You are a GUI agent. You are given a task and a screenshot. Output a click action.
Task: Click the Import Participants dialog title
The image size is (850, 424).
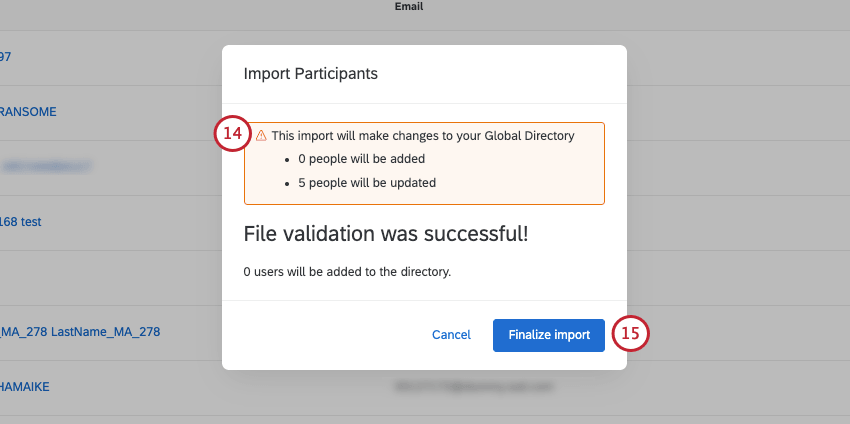pyautogui.click(x=310, y=73)
